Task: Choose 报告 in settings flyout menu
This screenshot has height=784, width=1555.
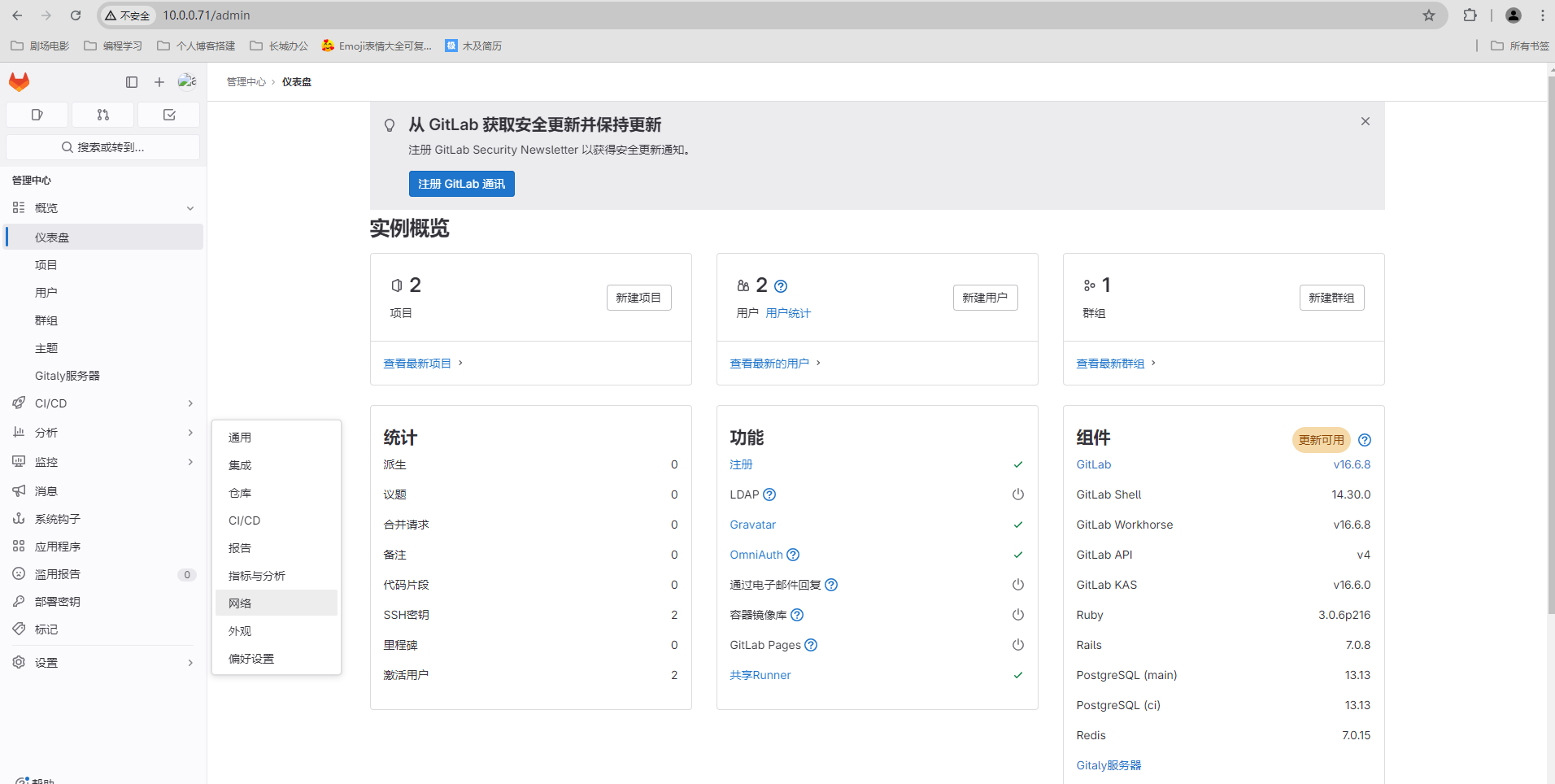Action: 277,548
